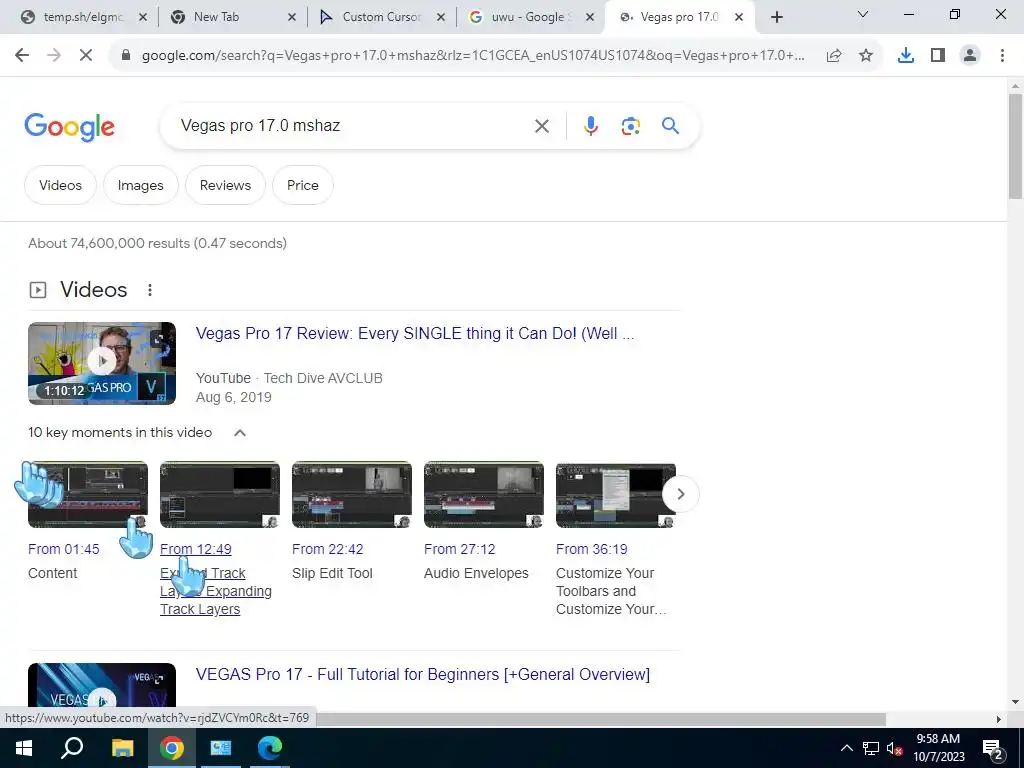
Task: Show hidden system tray icons
Action: coord(846,748)
